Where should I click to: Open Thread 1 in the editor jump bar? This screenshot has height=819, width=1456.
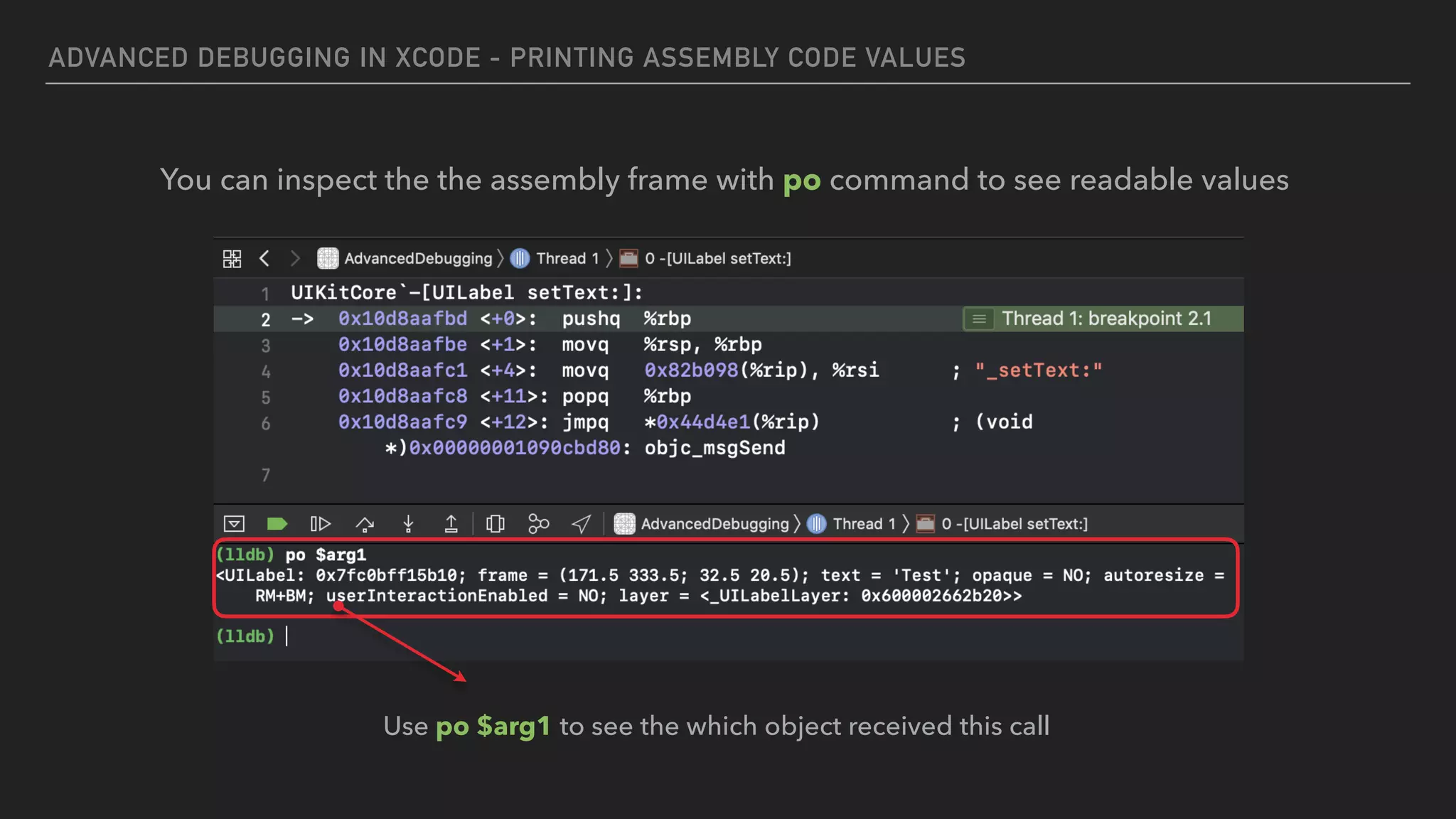pyautogui.click(x=567, y=259)
